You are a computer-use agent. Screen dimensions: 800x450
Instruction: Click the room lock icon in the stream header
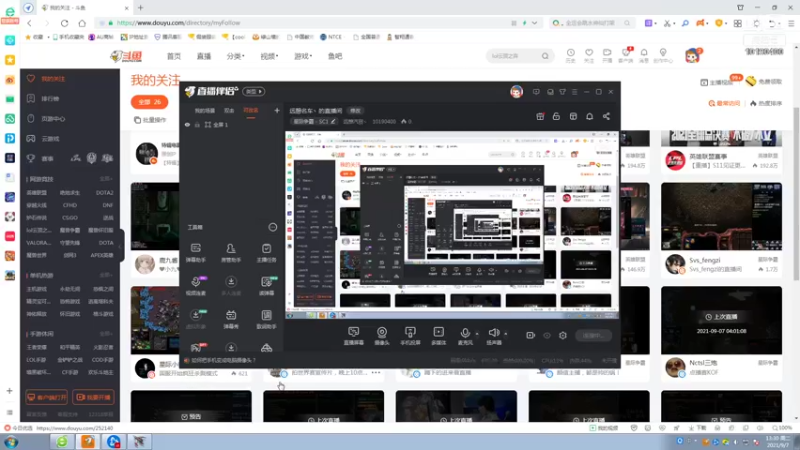click(556, 116)
